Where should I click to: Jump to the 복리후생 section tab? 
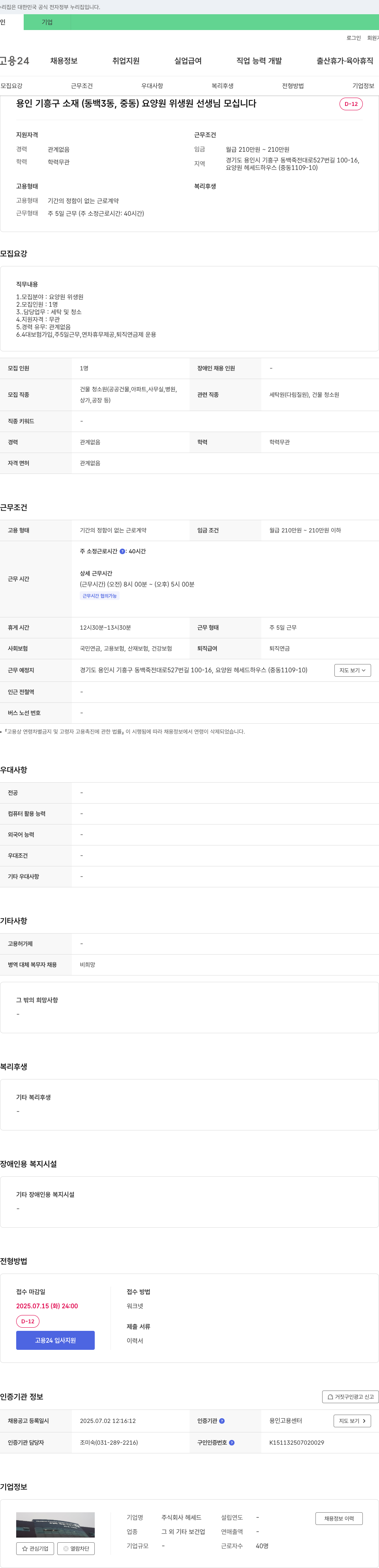223,86
